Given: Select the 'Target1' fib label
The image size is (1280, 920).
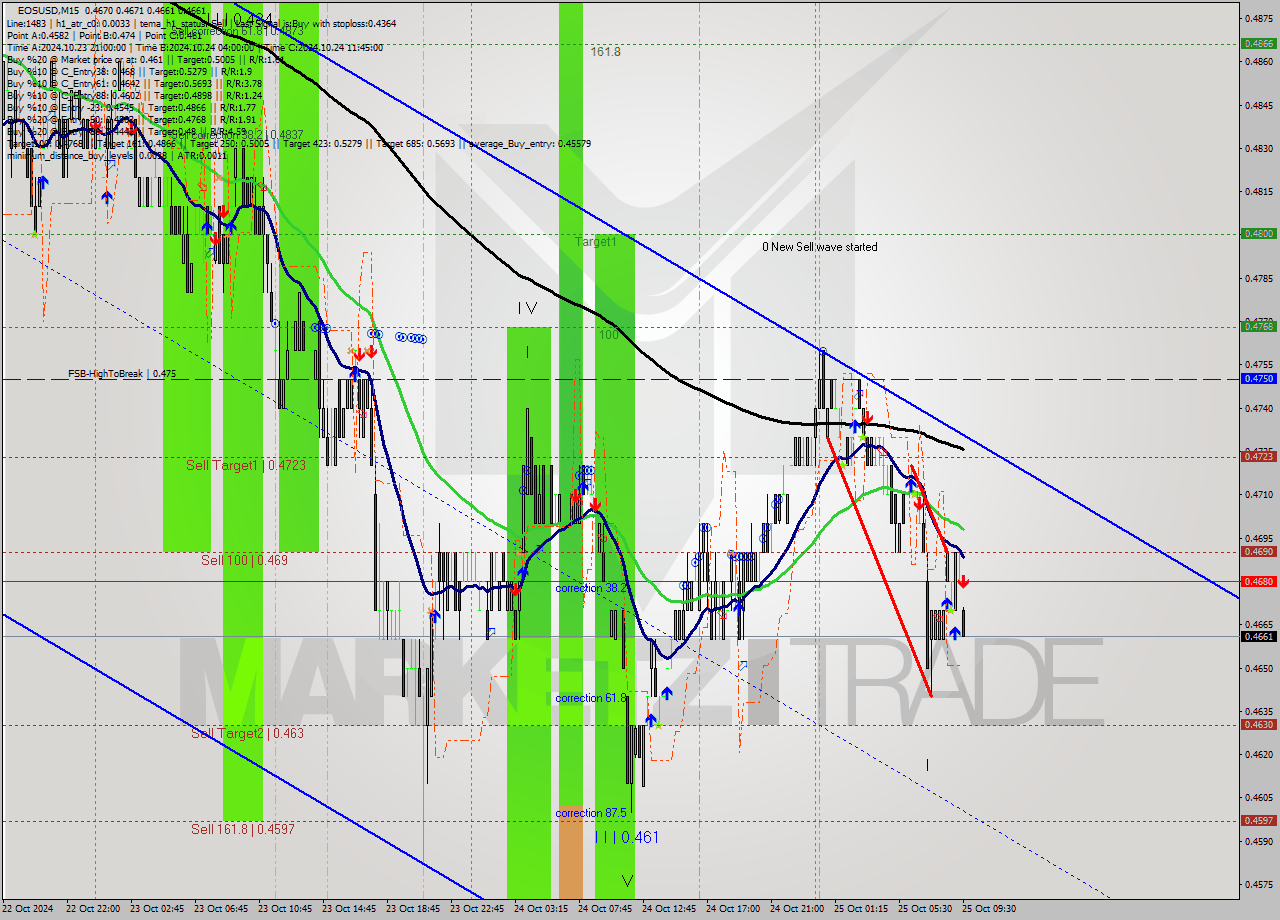Looking at the screenshot, I should point(596,242).
